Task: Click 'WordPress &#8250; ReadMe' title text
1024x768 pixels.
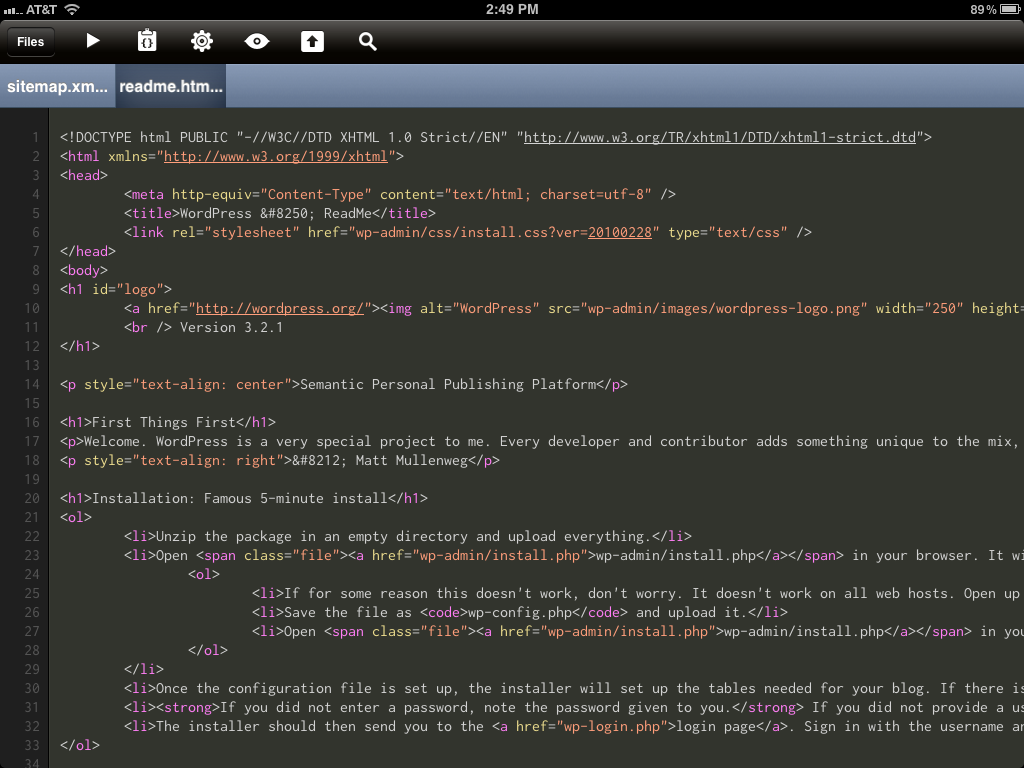Action: [x=276, y=213]
